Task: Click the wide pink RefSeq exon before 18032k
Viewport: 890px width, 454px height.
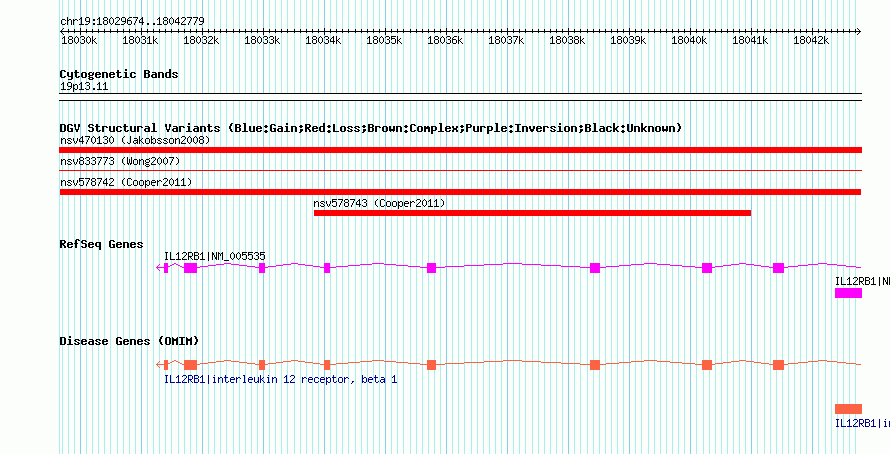Action: tap(191, 268)
